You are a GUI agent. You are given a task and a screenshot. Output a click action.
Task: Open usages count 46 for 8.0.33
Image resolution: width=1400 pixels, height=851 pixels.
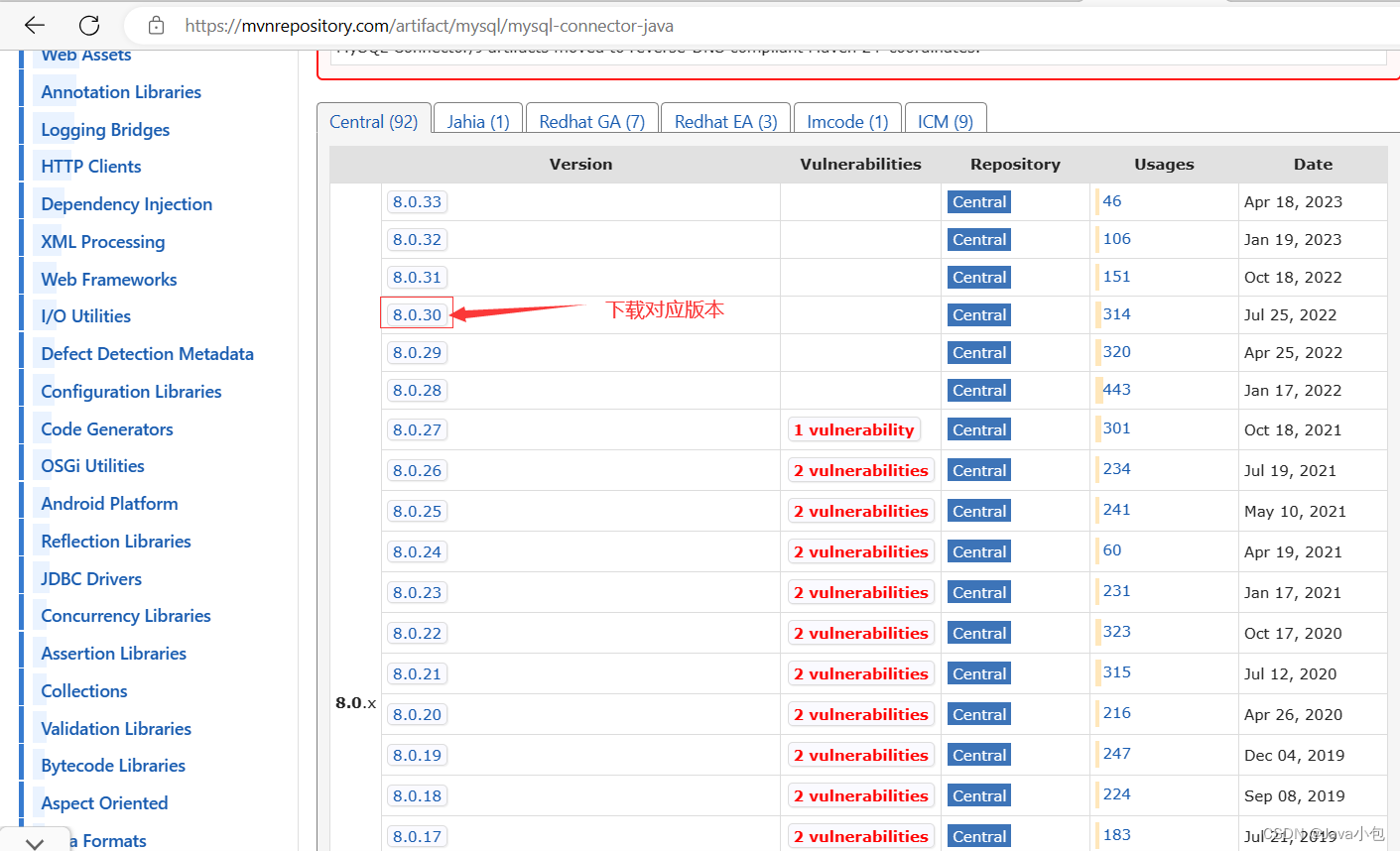click(x=1111, y=201)
